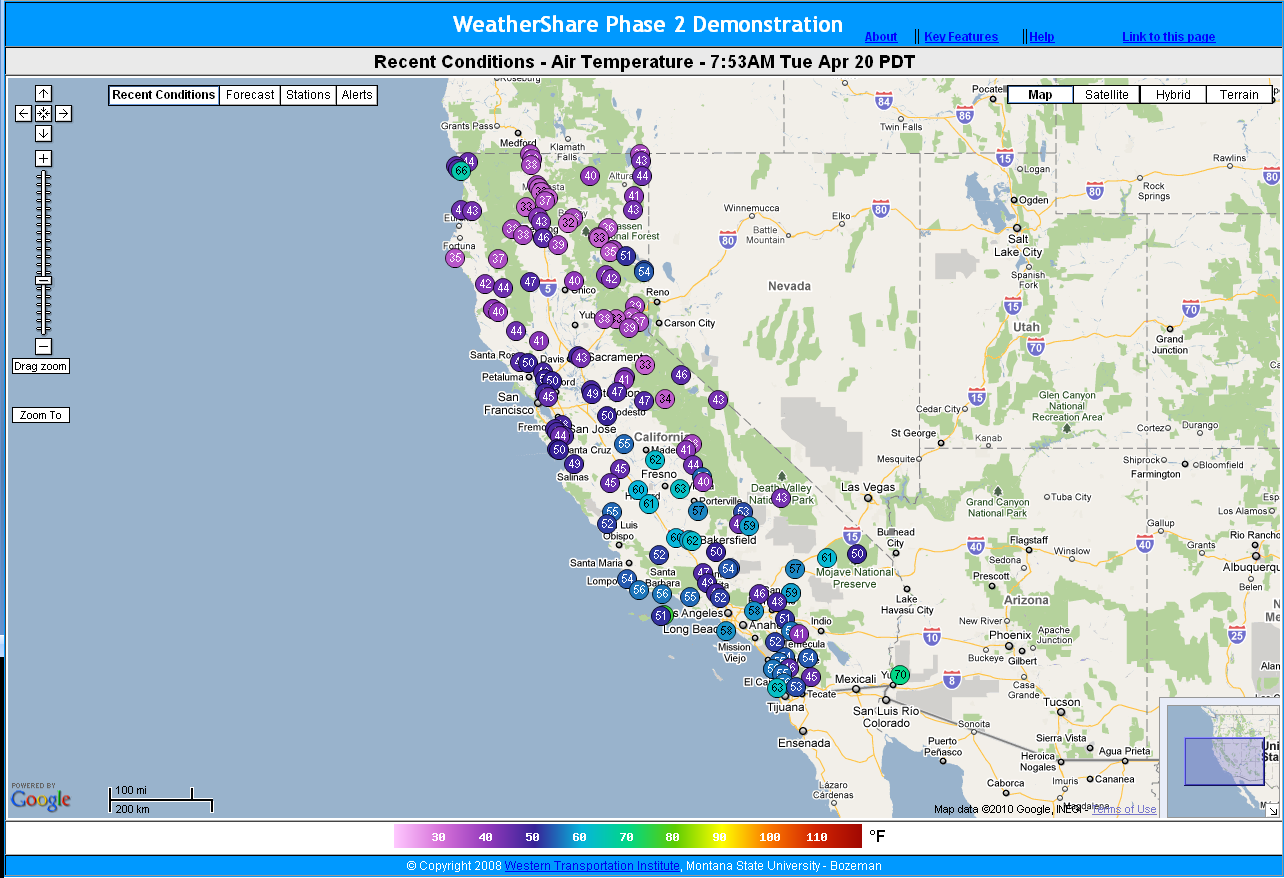Click the zoom slider handle
Viewport: 1284px width, 878px height.
coord(43,280)
